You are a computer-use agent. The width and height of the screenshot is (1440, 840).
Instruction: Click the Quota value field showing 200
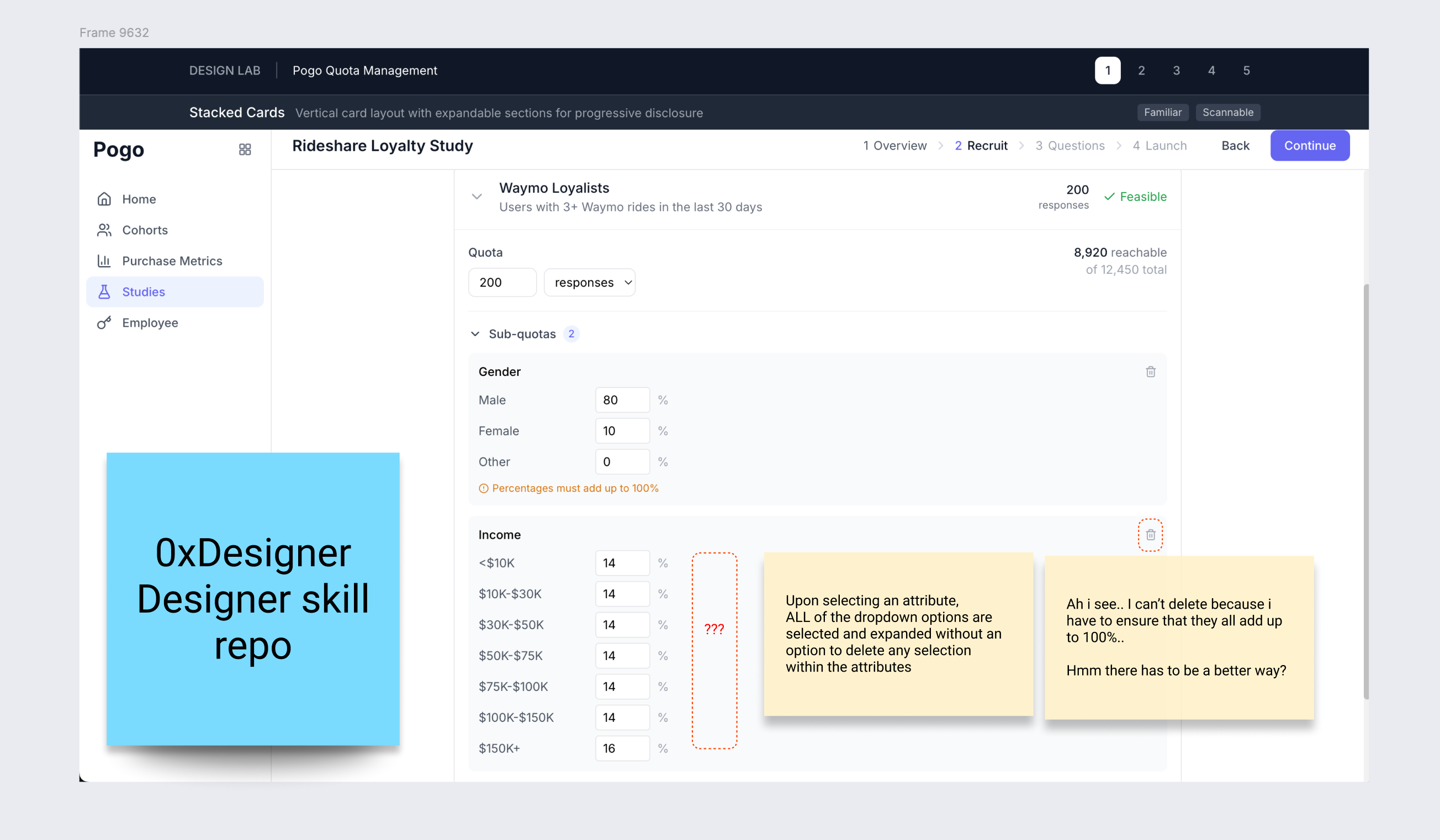click(x=502, y=282)
